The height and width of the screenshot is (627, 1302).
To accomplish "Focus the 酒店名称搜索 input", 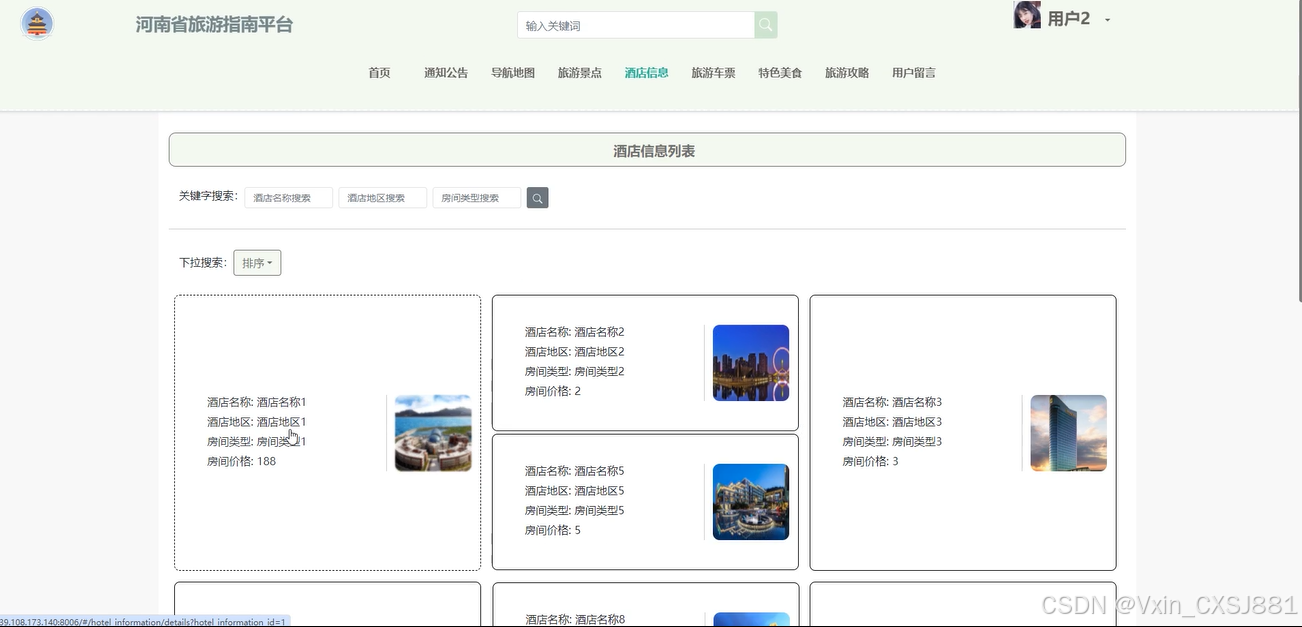I will point(289,198).
